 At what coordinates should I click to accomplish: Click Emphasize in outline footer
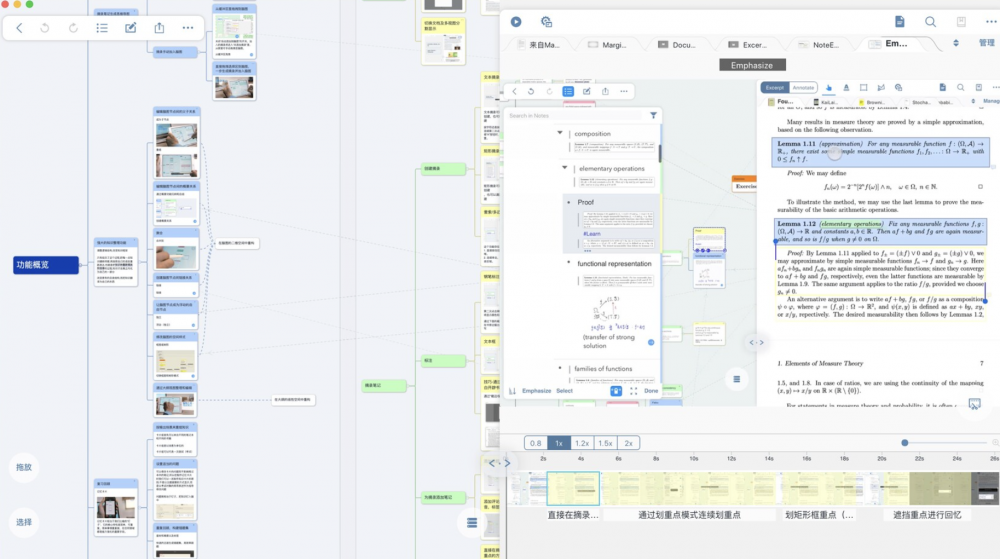tap(536, 391)
